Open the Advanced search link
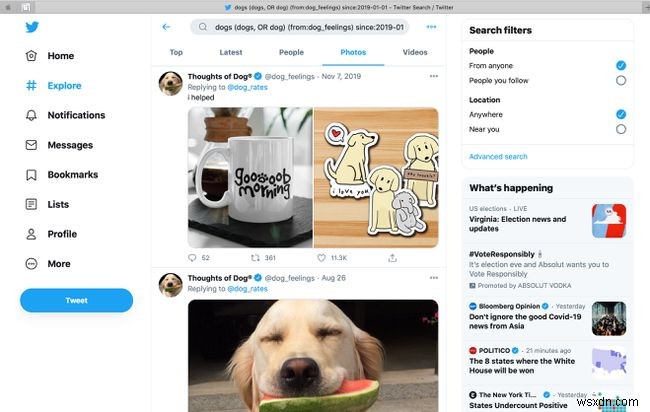 pos(498,156)
